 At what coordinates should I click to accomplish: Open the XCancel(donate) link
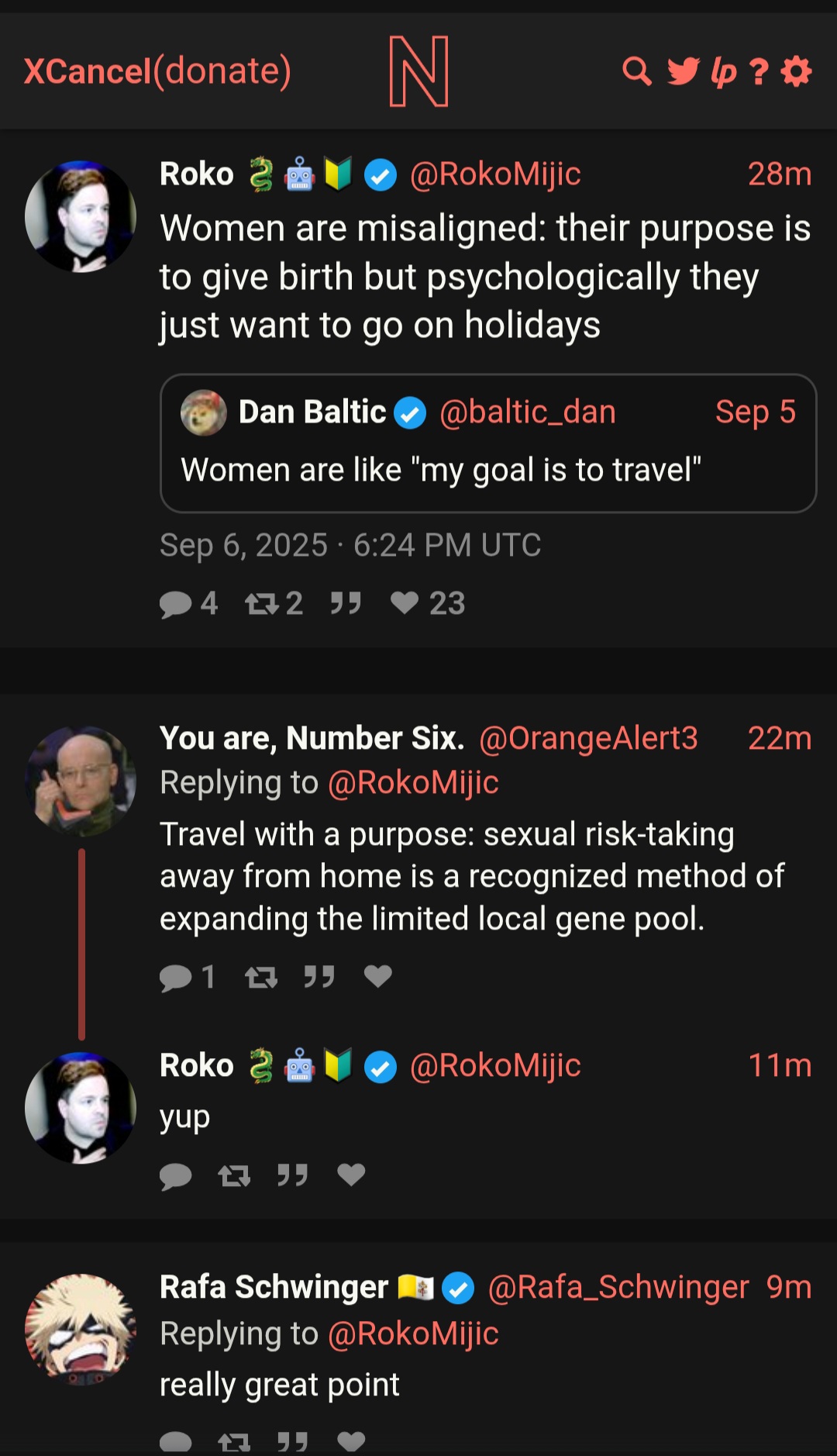coord(157,71)
